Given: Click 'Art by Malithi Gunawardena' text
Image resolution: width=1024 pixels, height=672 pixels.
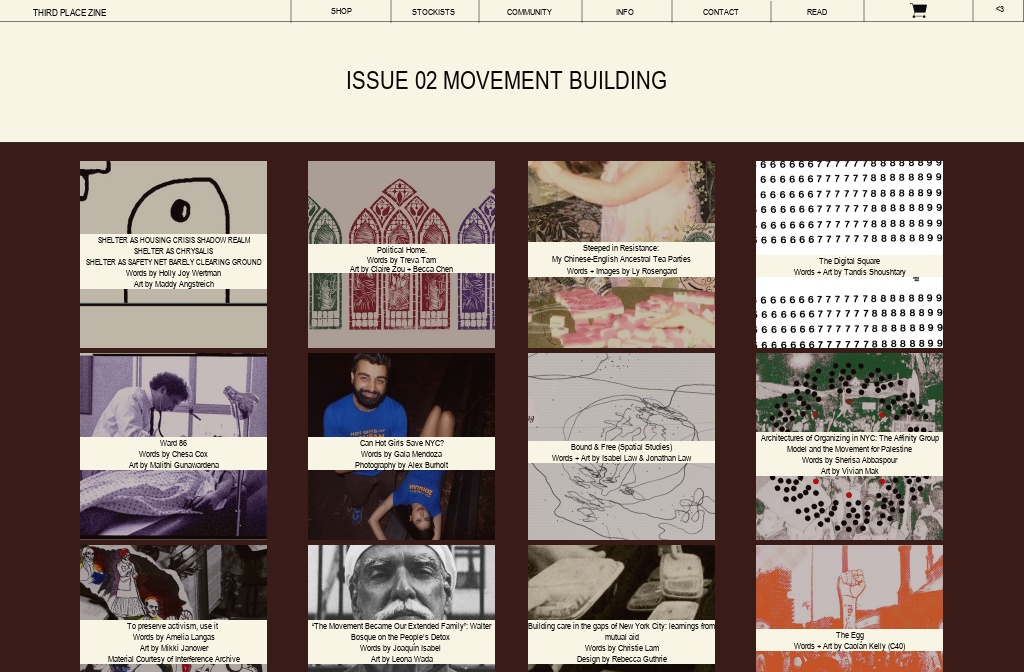Looking at the screenshot, I should [x=173, y=465].
